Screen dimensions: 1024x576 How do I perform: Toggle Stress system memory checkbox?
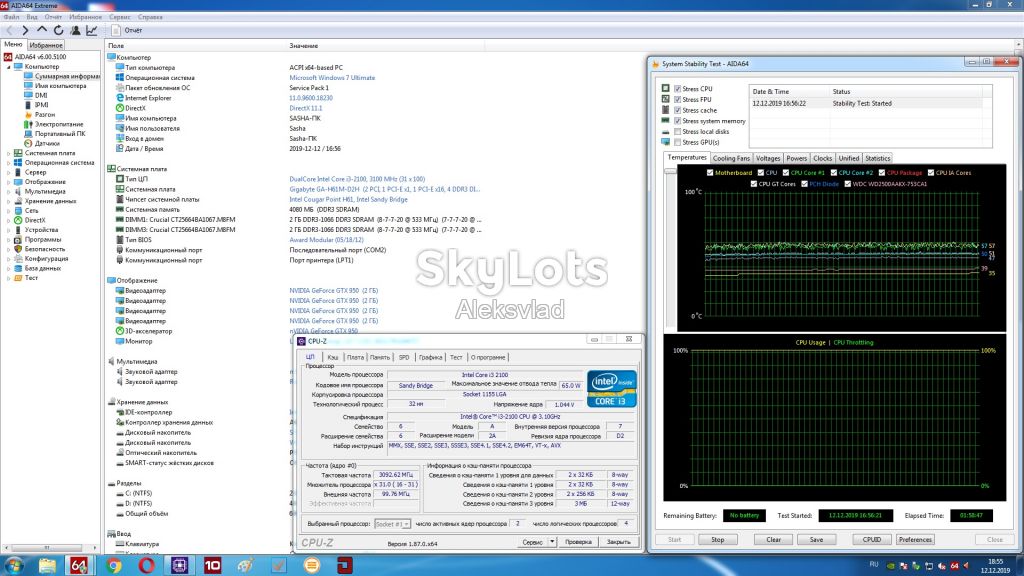coord(678,121)
